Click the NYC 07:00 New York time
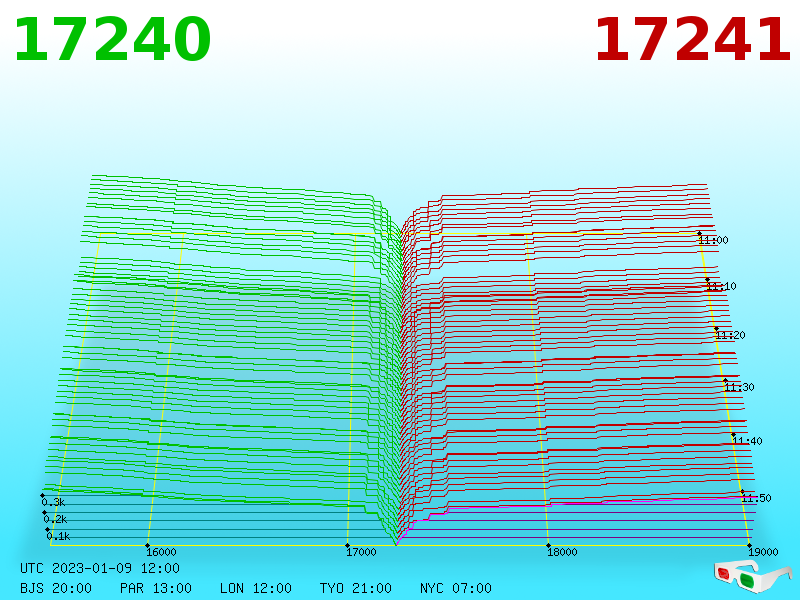Image resolution: width=800 pixels, height=600 pixels. point(456,588)
